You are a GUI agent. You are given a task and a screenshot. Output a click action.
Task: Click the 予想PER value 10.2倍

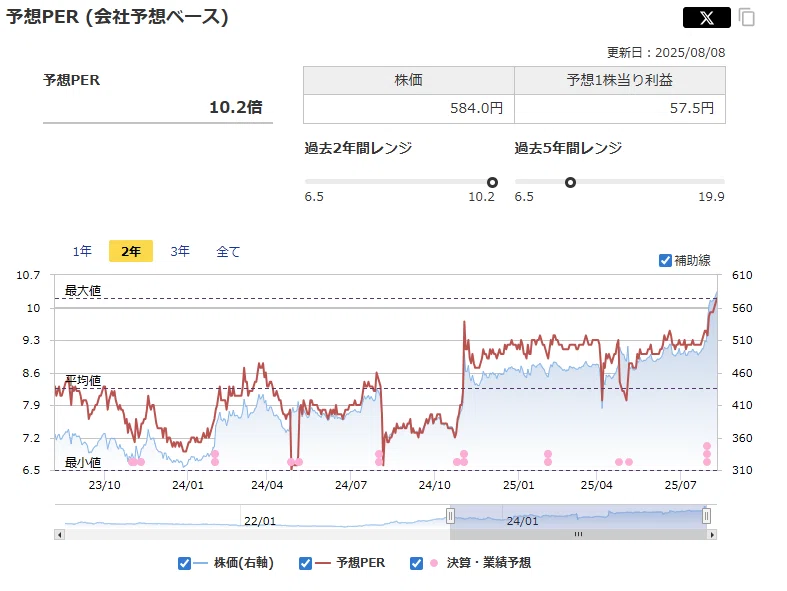coord(235,107)
